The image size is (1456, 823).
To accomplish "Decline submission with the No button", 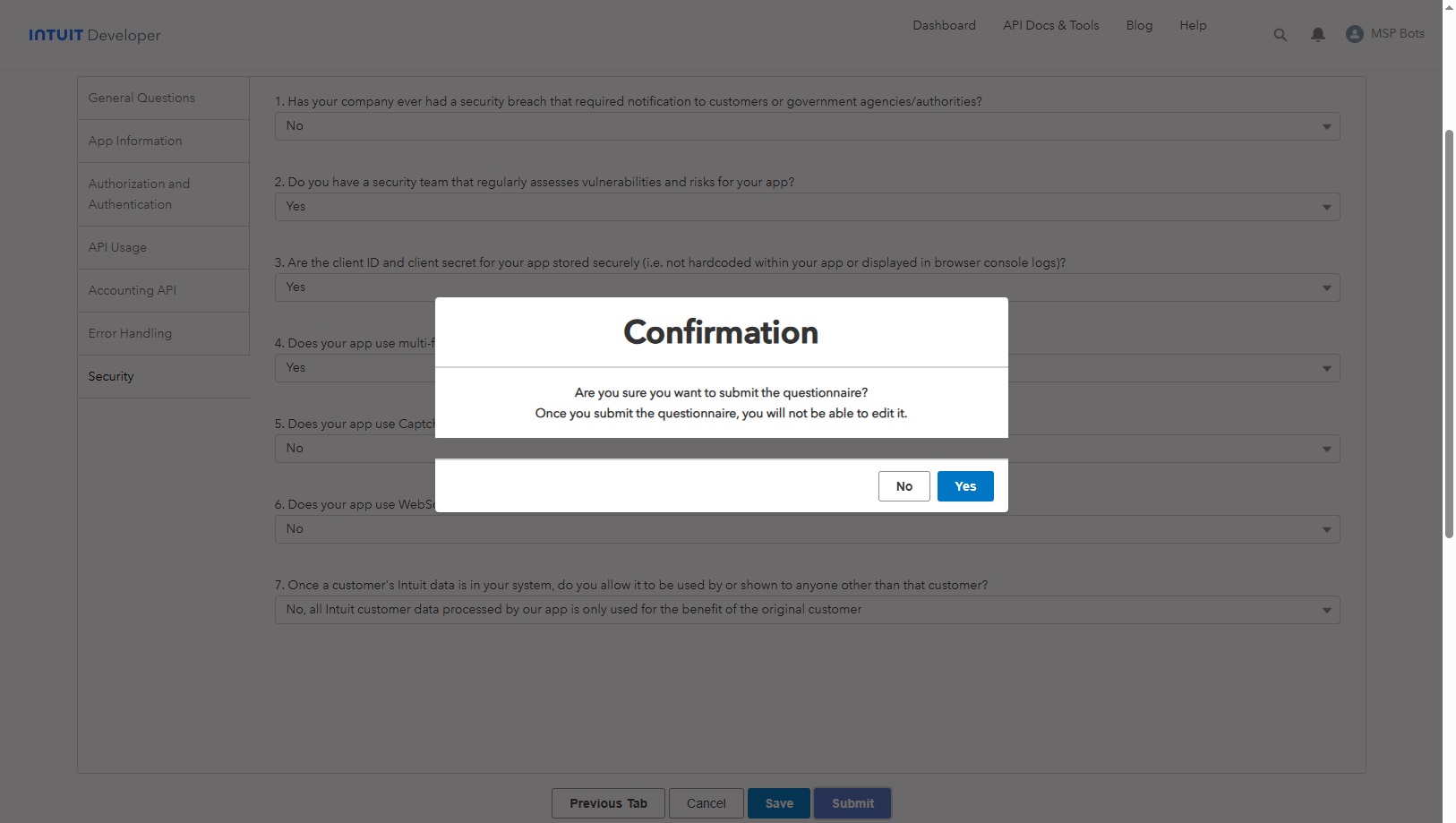I will pyautogui.click(x=904, y=486).
